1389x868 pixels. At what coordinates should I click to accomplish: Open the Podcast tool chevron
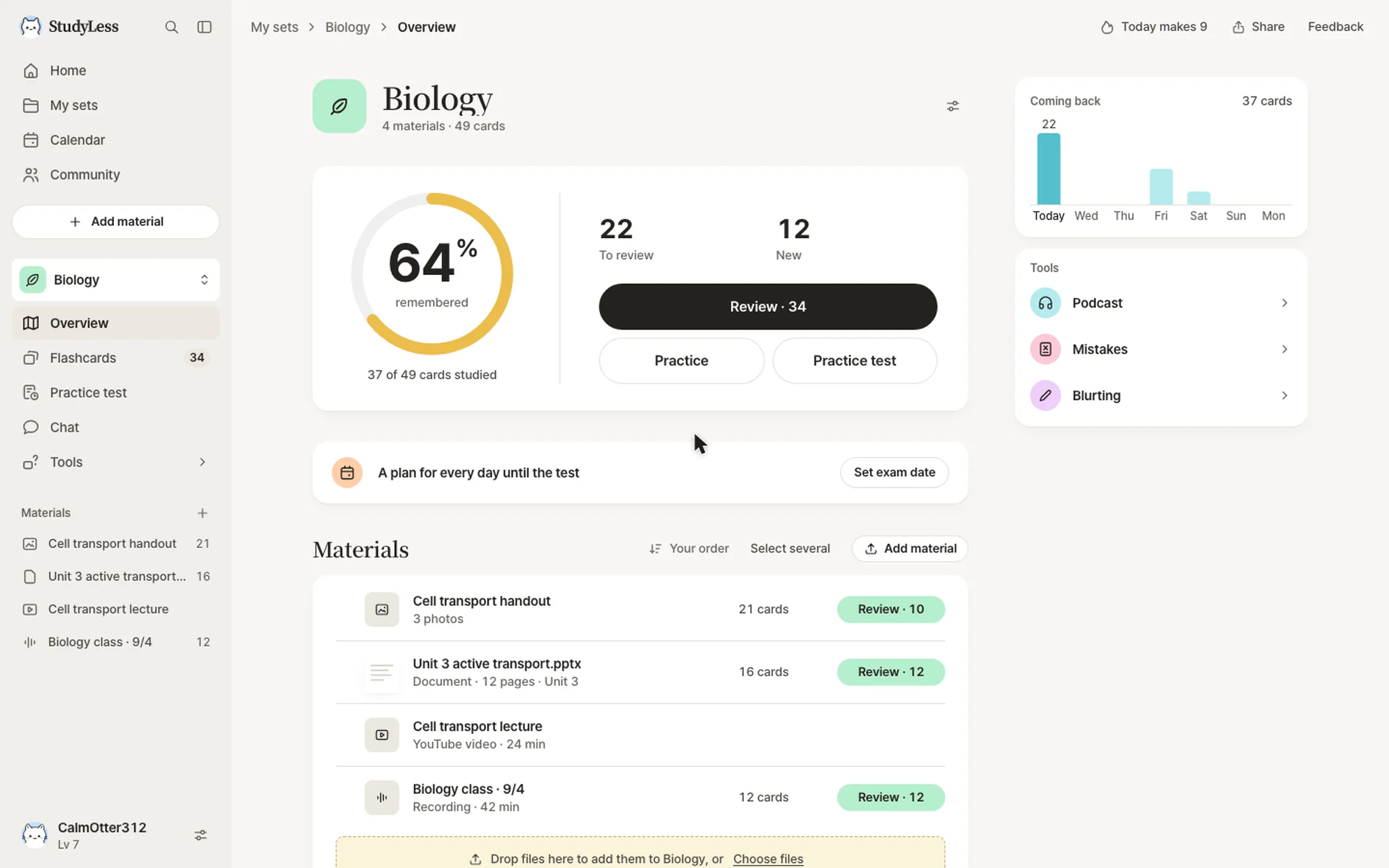[1284, 303]
